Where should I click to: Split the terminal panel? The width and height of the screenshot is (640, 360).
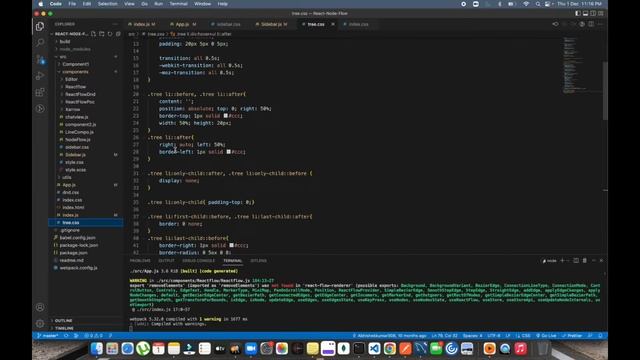[x=576, y=260]
